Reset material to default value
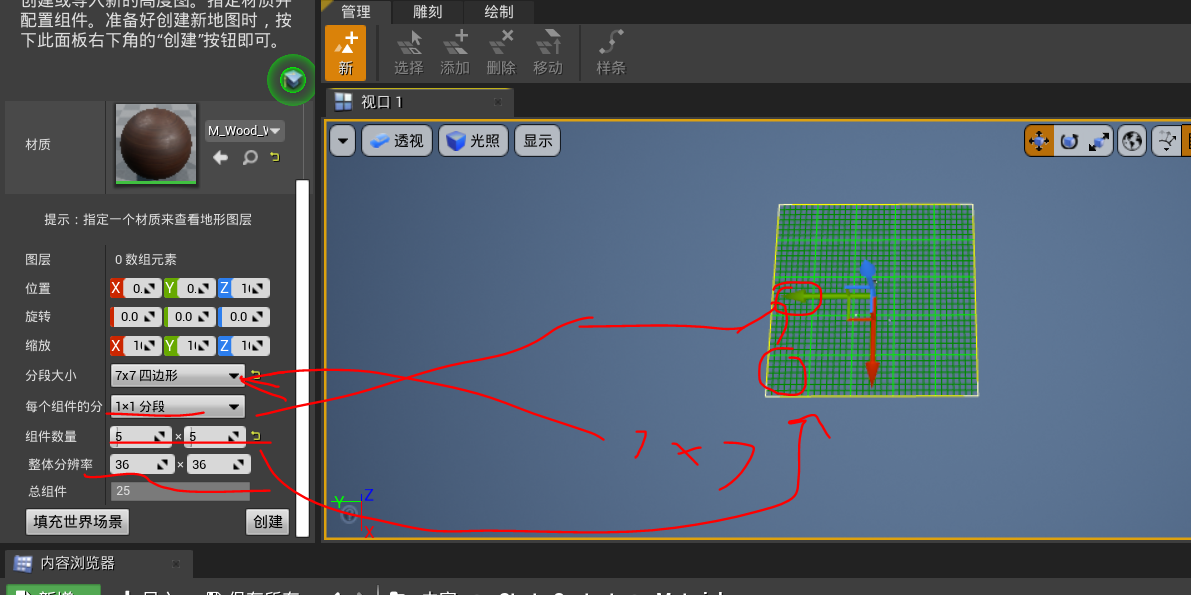This screenshot has width=1191, height=595. (x=275, y=157)
